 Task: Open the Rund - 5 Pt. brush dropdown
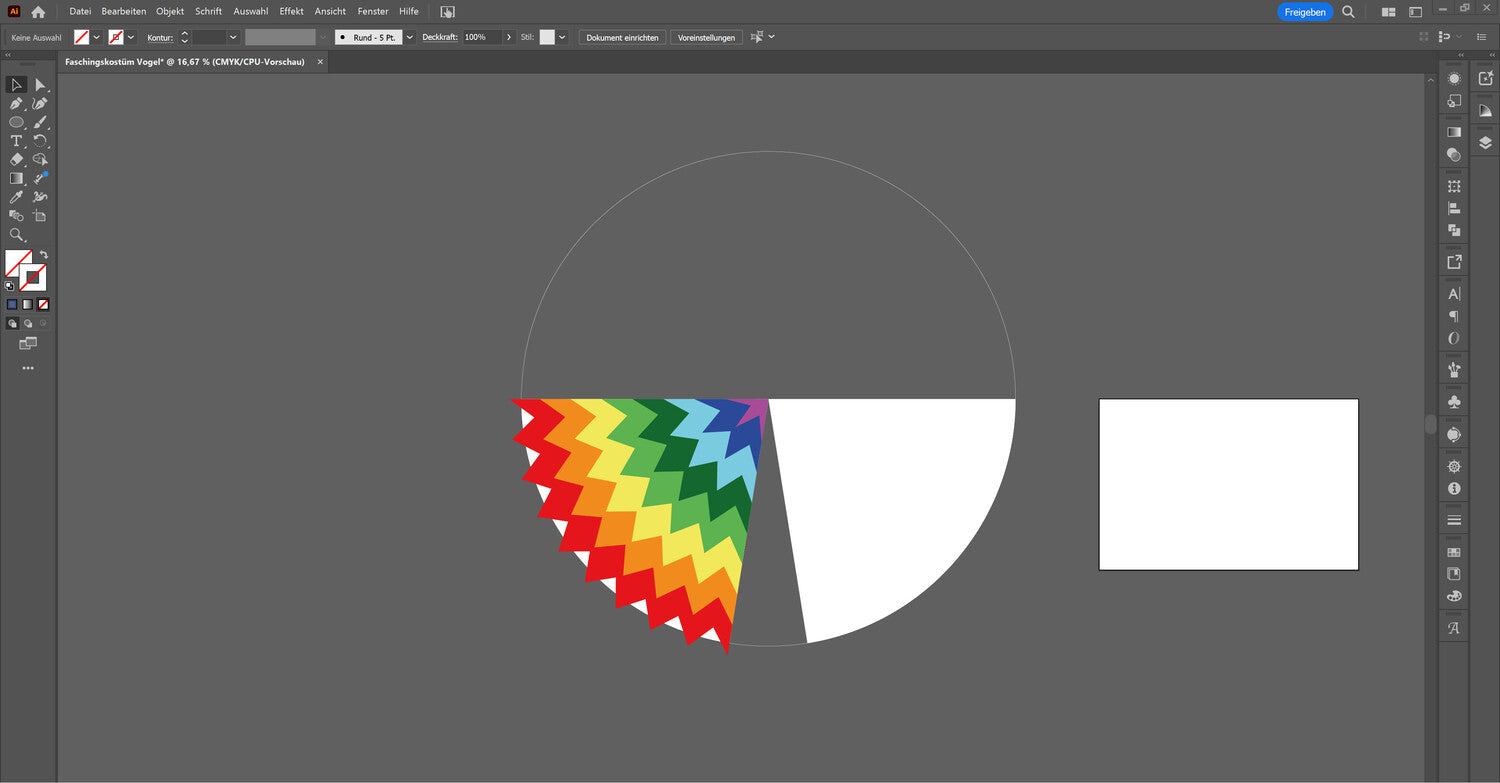pyautogui.click(x=409, y=37)
